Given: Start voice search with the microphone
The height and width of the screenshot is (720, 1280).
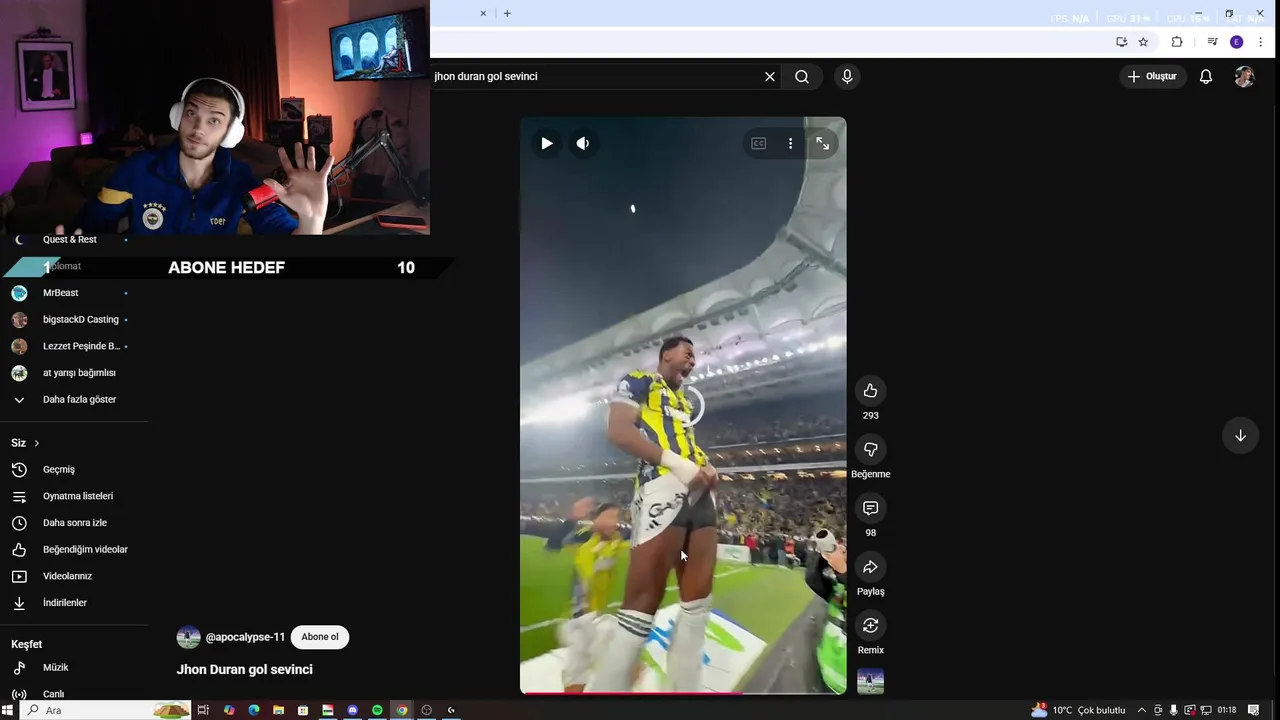Looking at the screenshot, I should click(x=847, y=76).
